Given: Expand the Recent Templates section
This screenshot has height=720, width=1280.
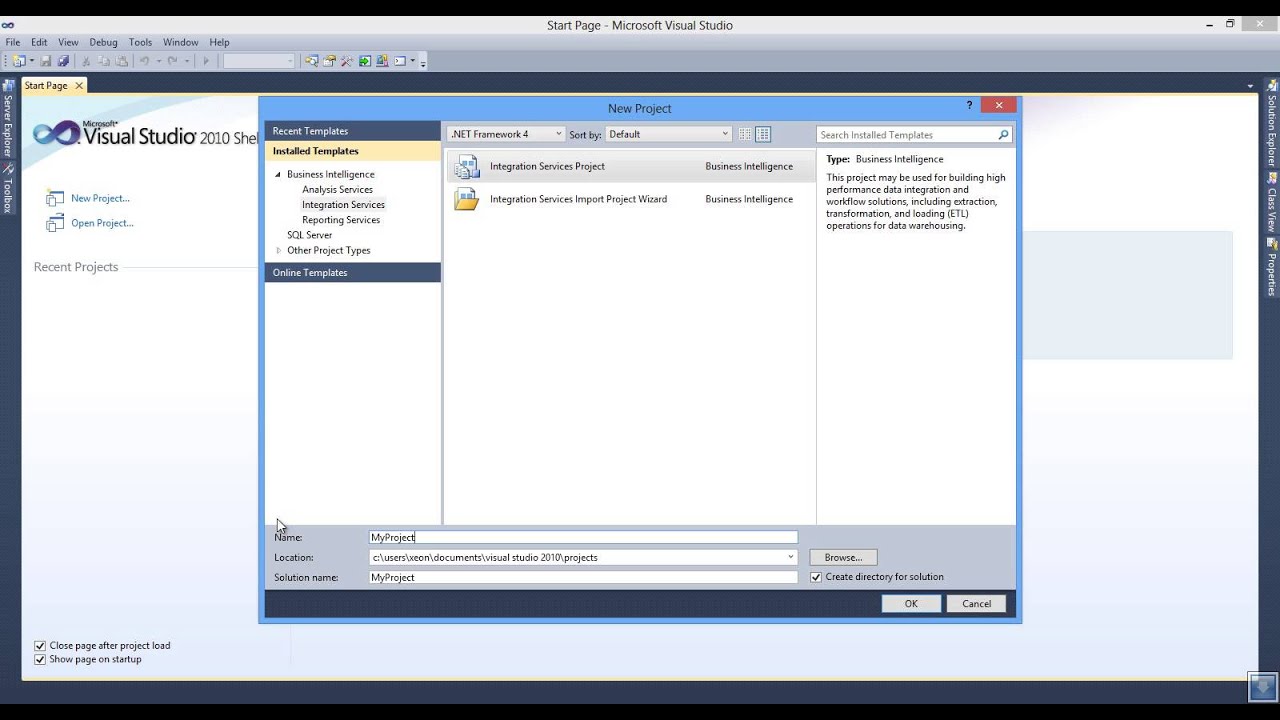Looking at the screenshot, I should tap(352, 131).
